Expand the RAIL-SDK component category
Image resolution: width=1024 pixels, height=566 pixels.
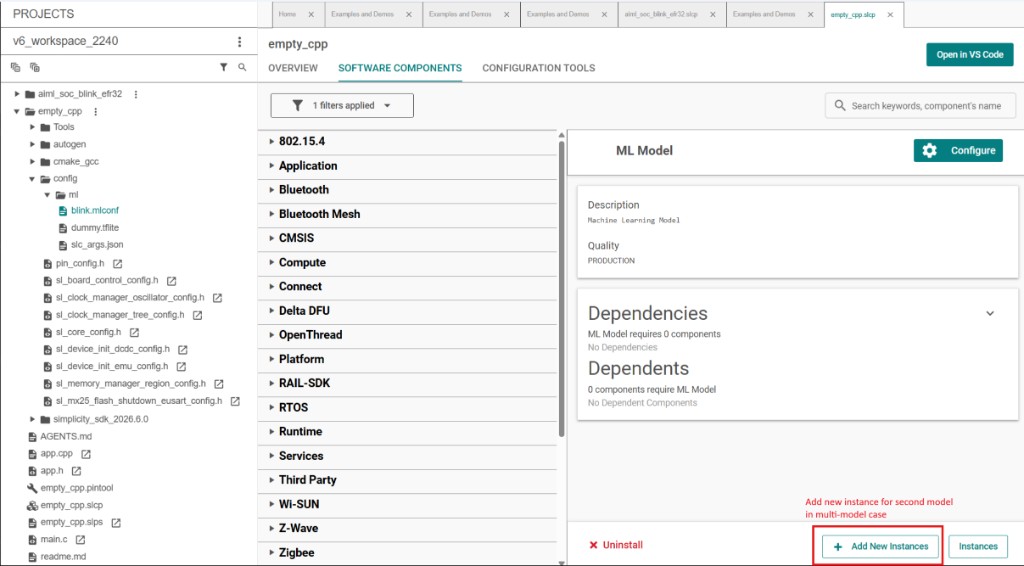tap(272, 383)
